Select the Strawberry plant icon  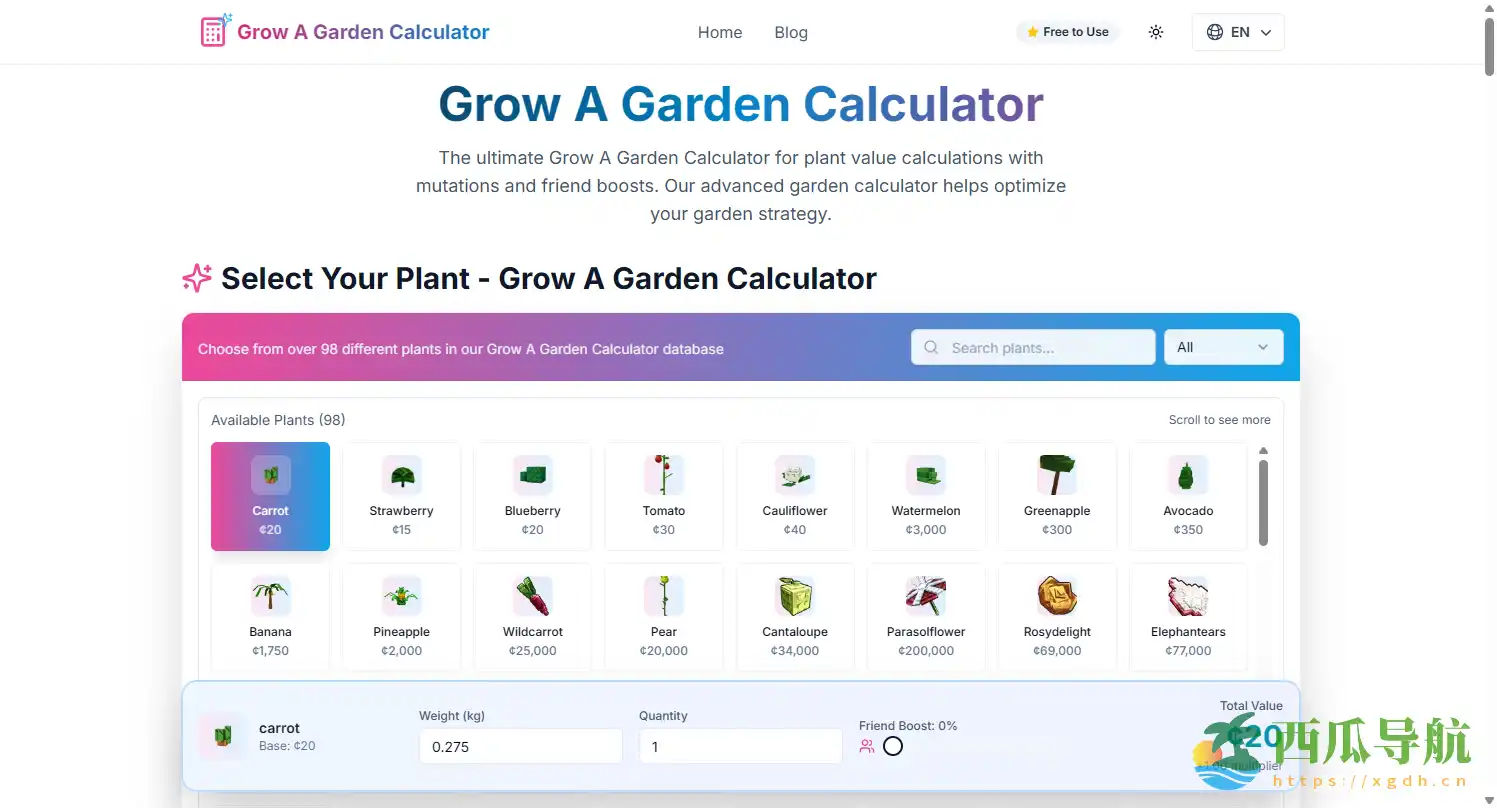pos(401,476)
